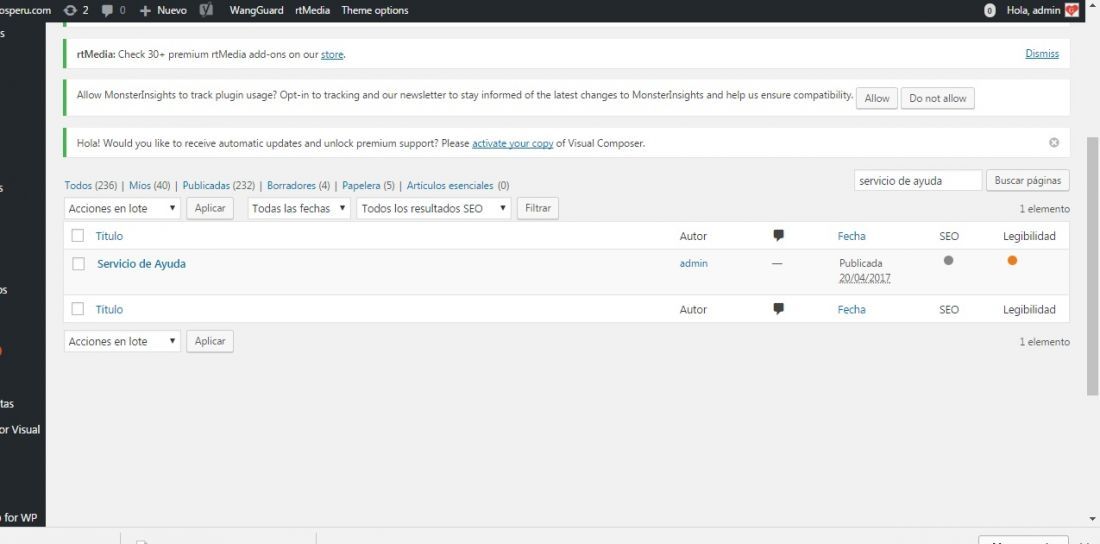Click scrollbar down arrow
Image resolution: width=1100 pixels, height=544 pixels.
click(1092, 519)
